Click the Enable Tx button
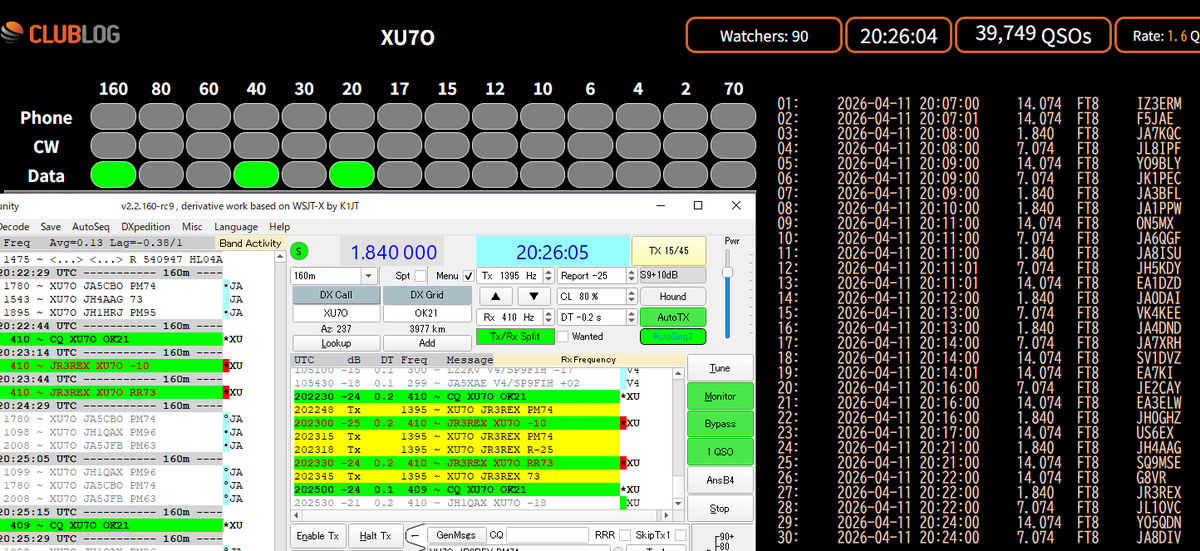The image size is (1200, 551). 318,536
